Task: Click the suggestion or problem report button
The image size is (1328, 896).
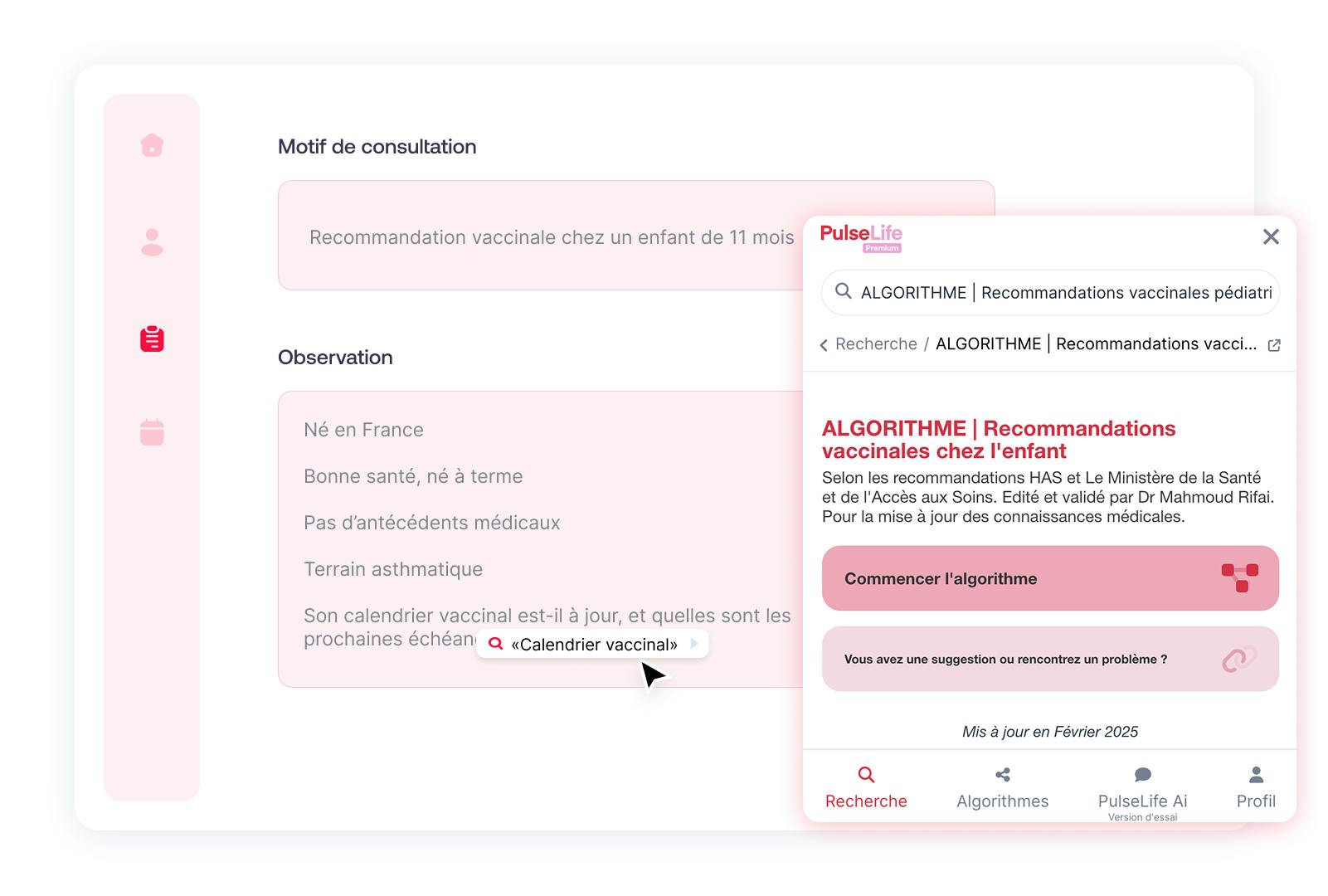Action: 1050,659
